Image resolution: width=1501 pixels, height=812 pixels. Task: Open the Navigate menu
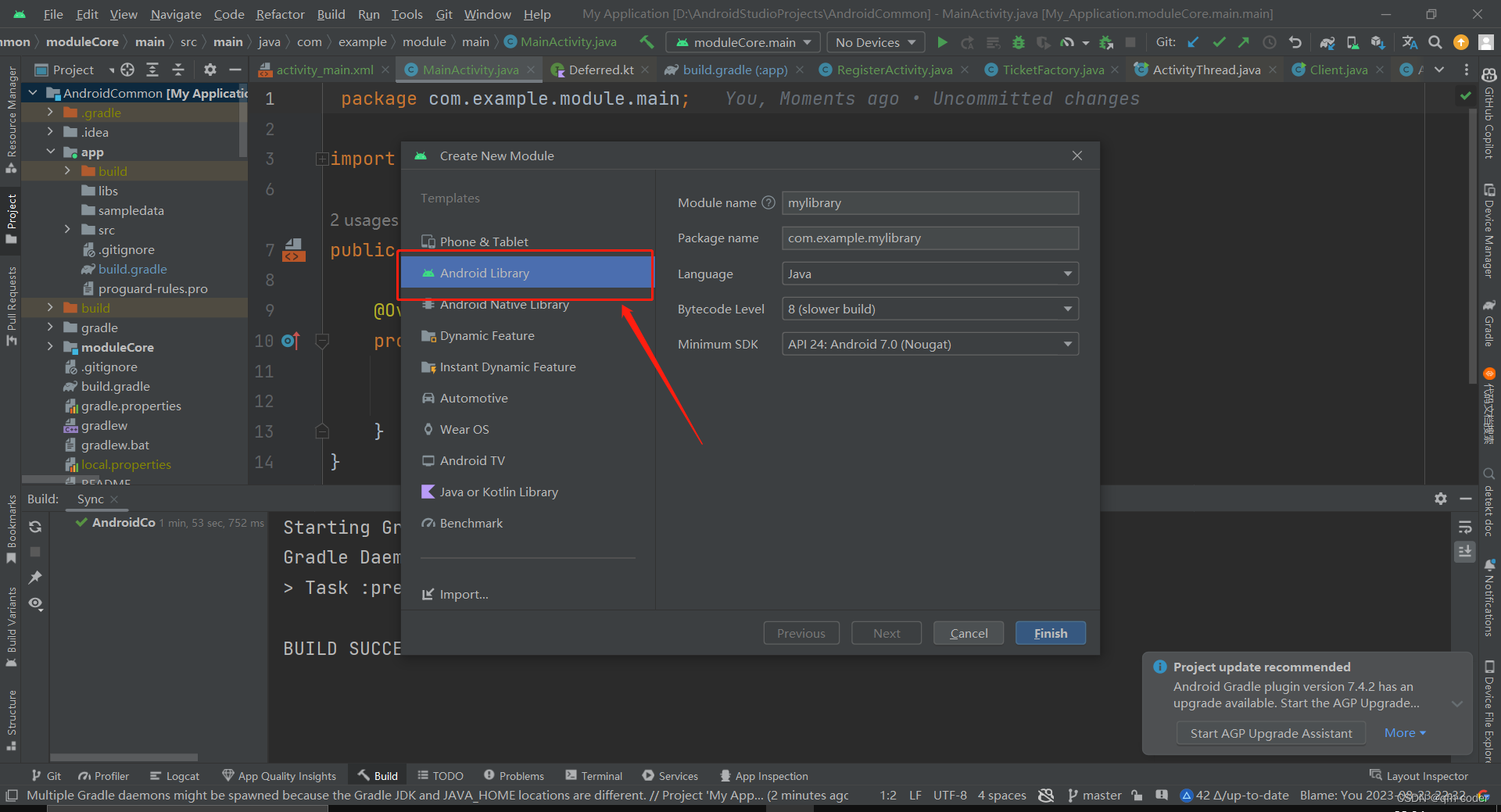click(176, 14)
